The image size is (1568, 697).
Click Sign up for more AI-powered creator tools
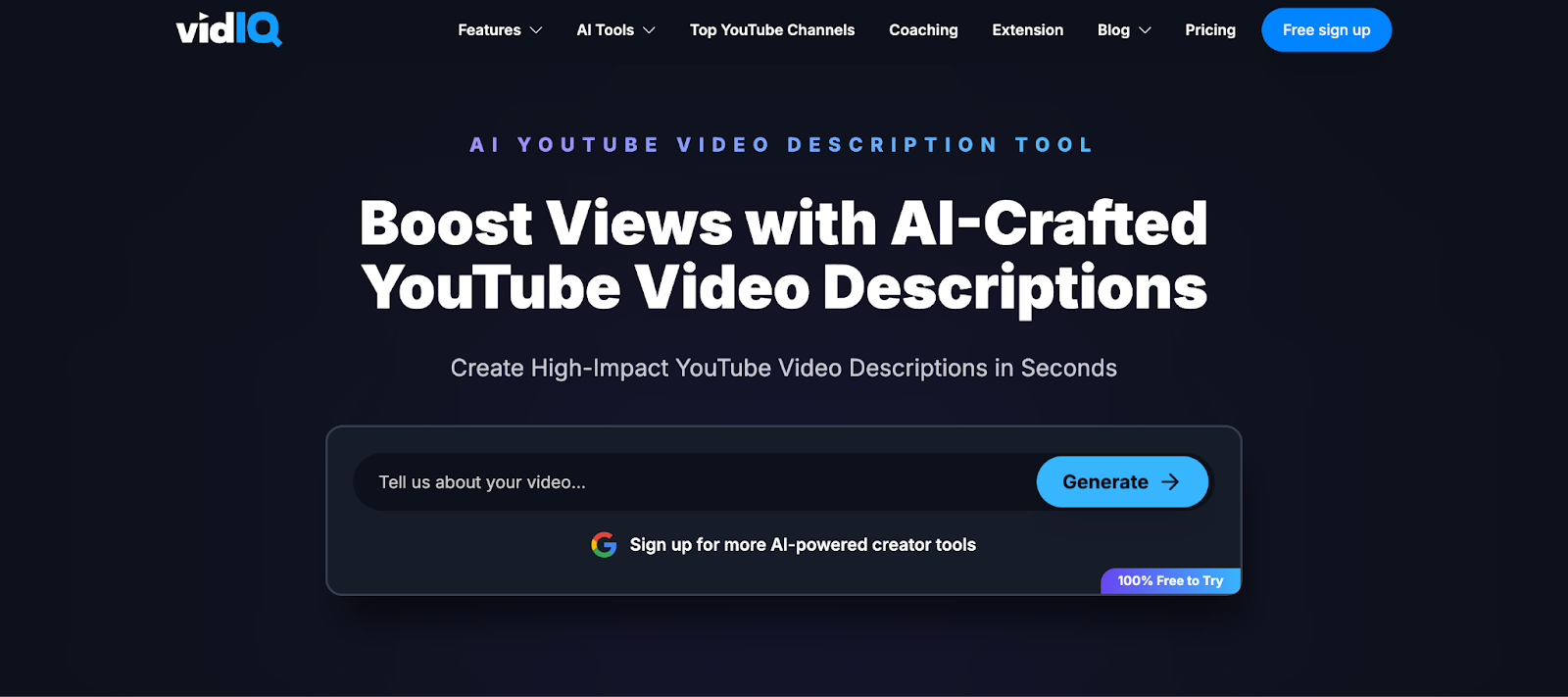coord(803,545)
